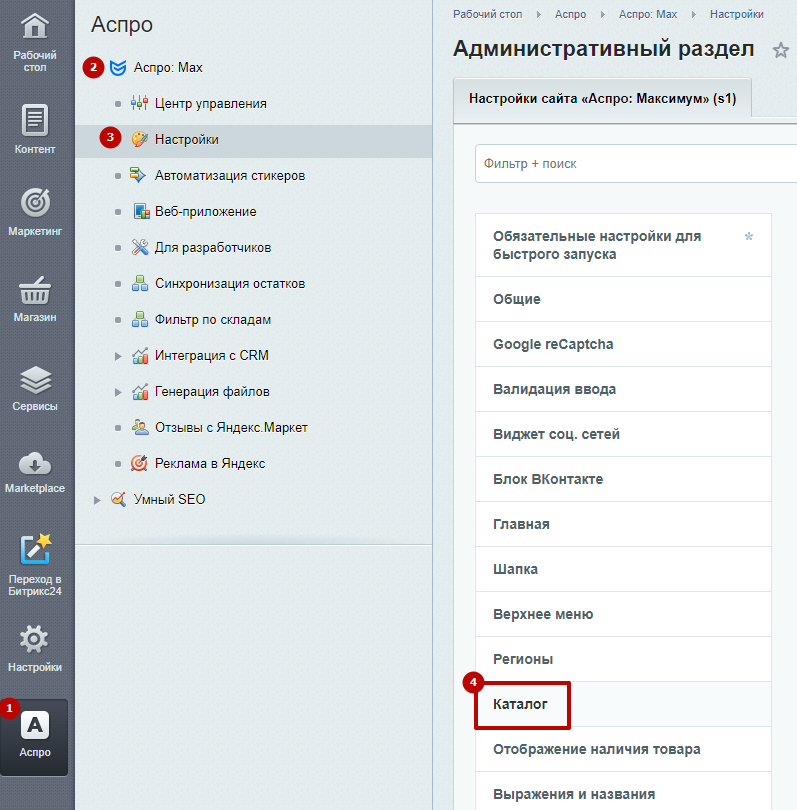
Task: Click the Реклама в Яндекс target icon
Action: [x=139, y=463]
